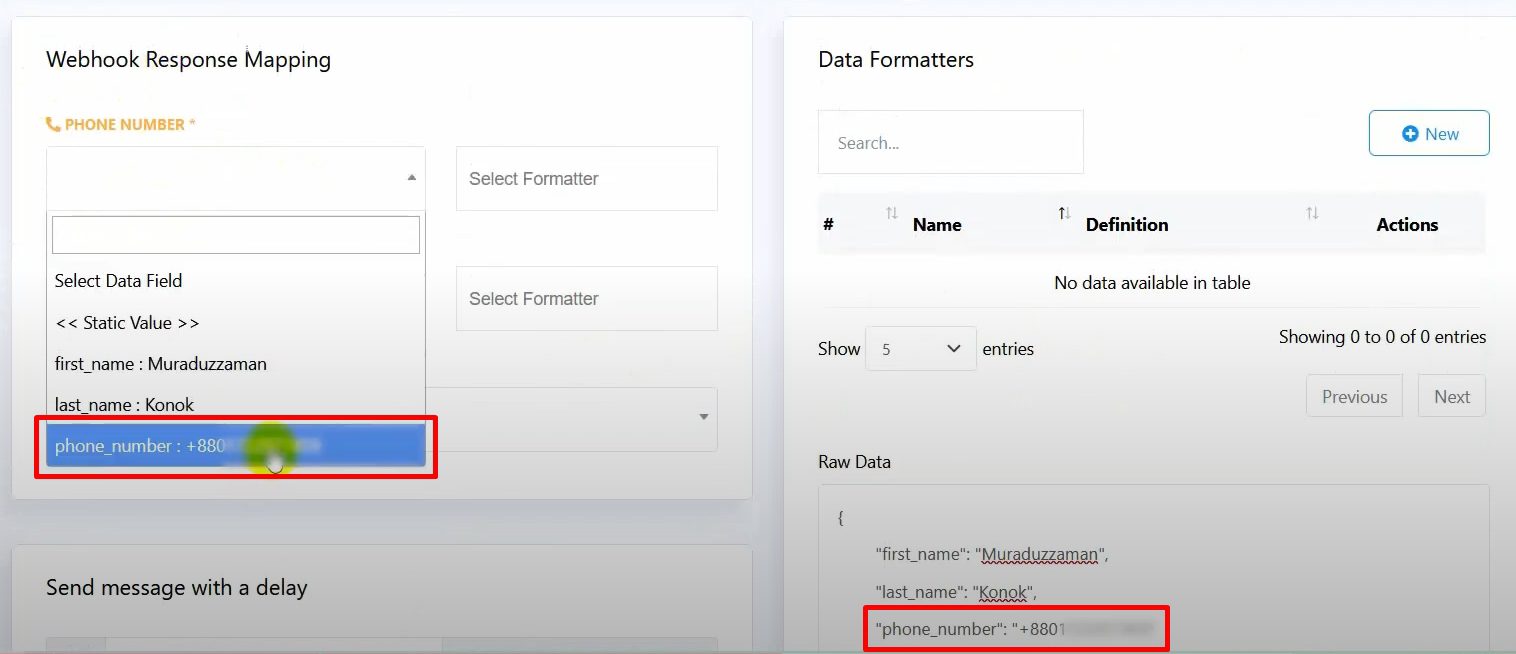Open the second Select Formatter dropdown

(x=586, y=299)
